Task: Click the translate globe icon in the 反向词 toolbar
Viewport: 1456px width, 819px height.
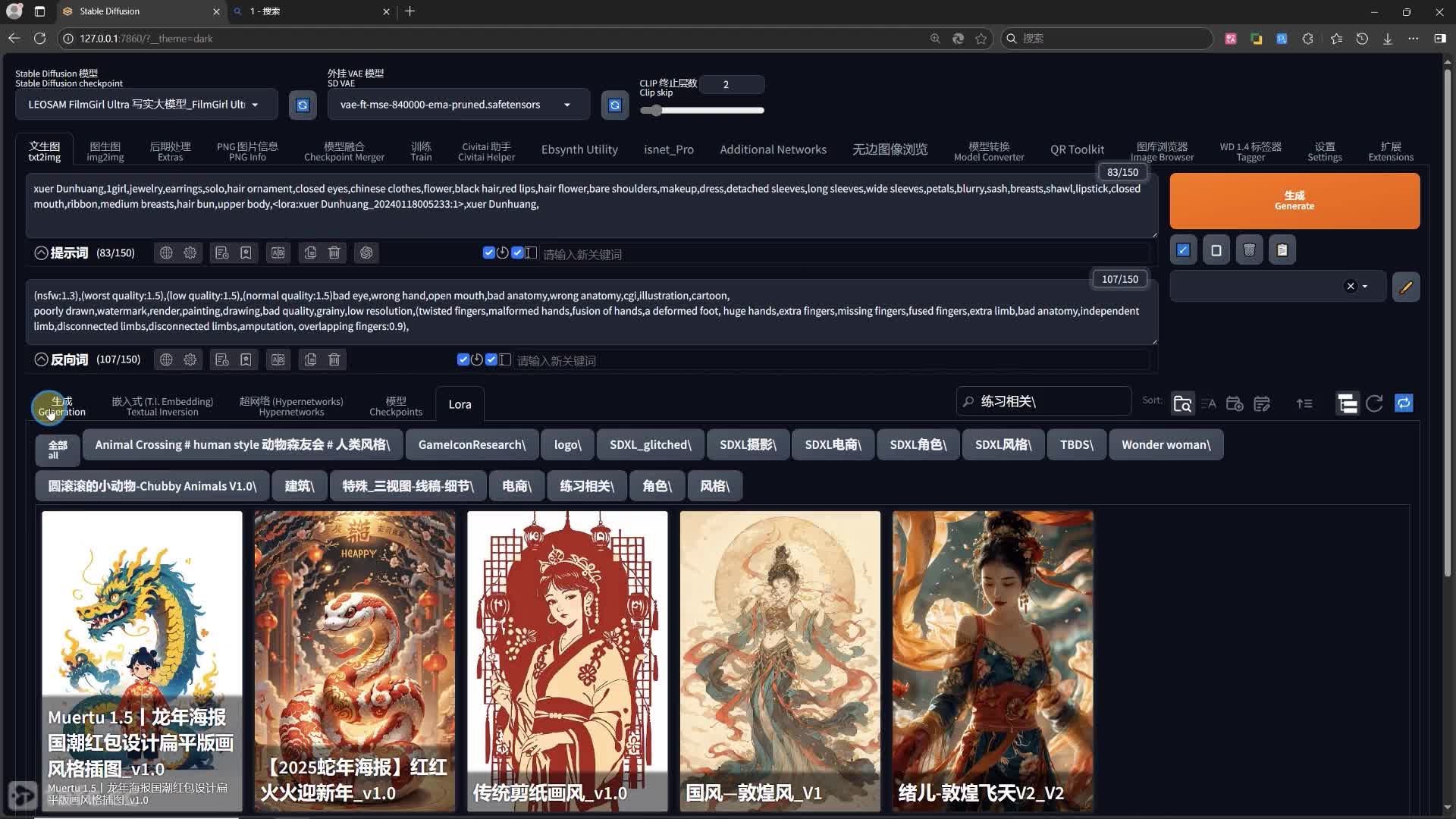Action: click(x=166, y=359)
